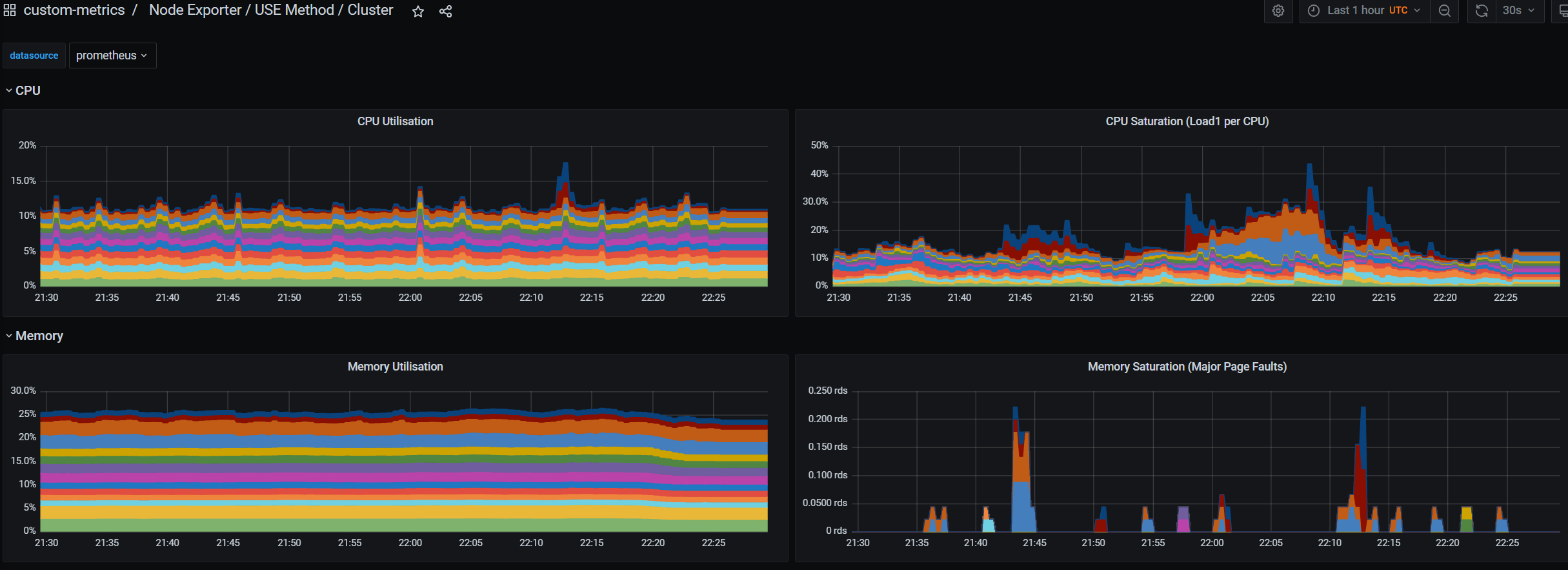
Task: Open the Memory Saturation (Major Page Faults) panel menu
Action: click(1187, 367)
